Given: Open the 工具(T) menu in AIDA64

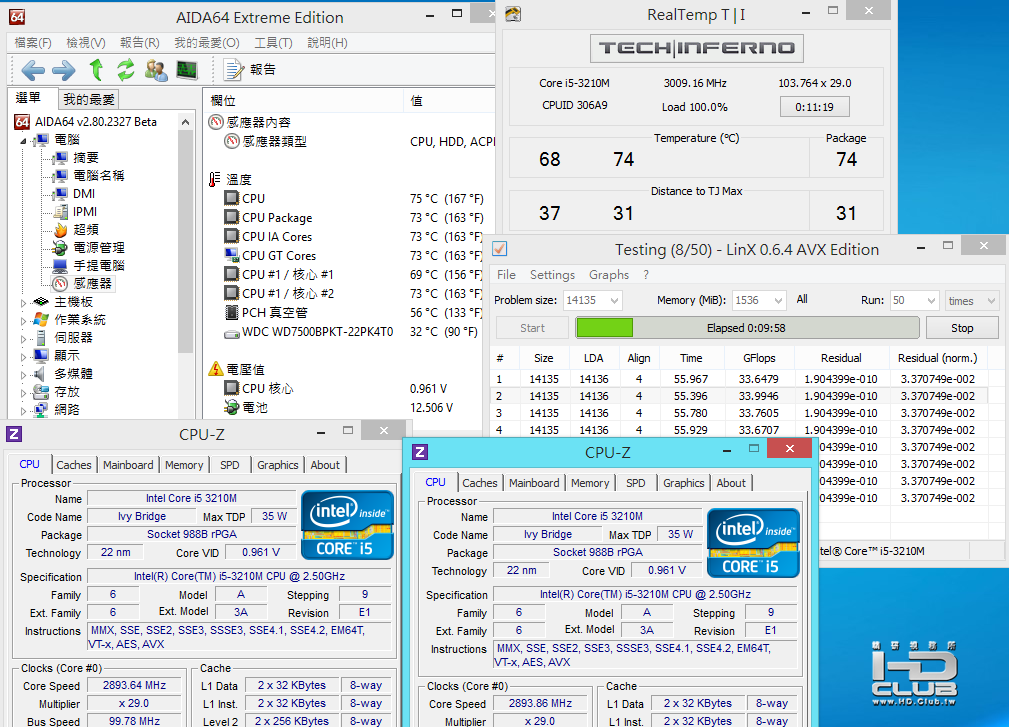Looking at the screenshot, I should 273,42.
